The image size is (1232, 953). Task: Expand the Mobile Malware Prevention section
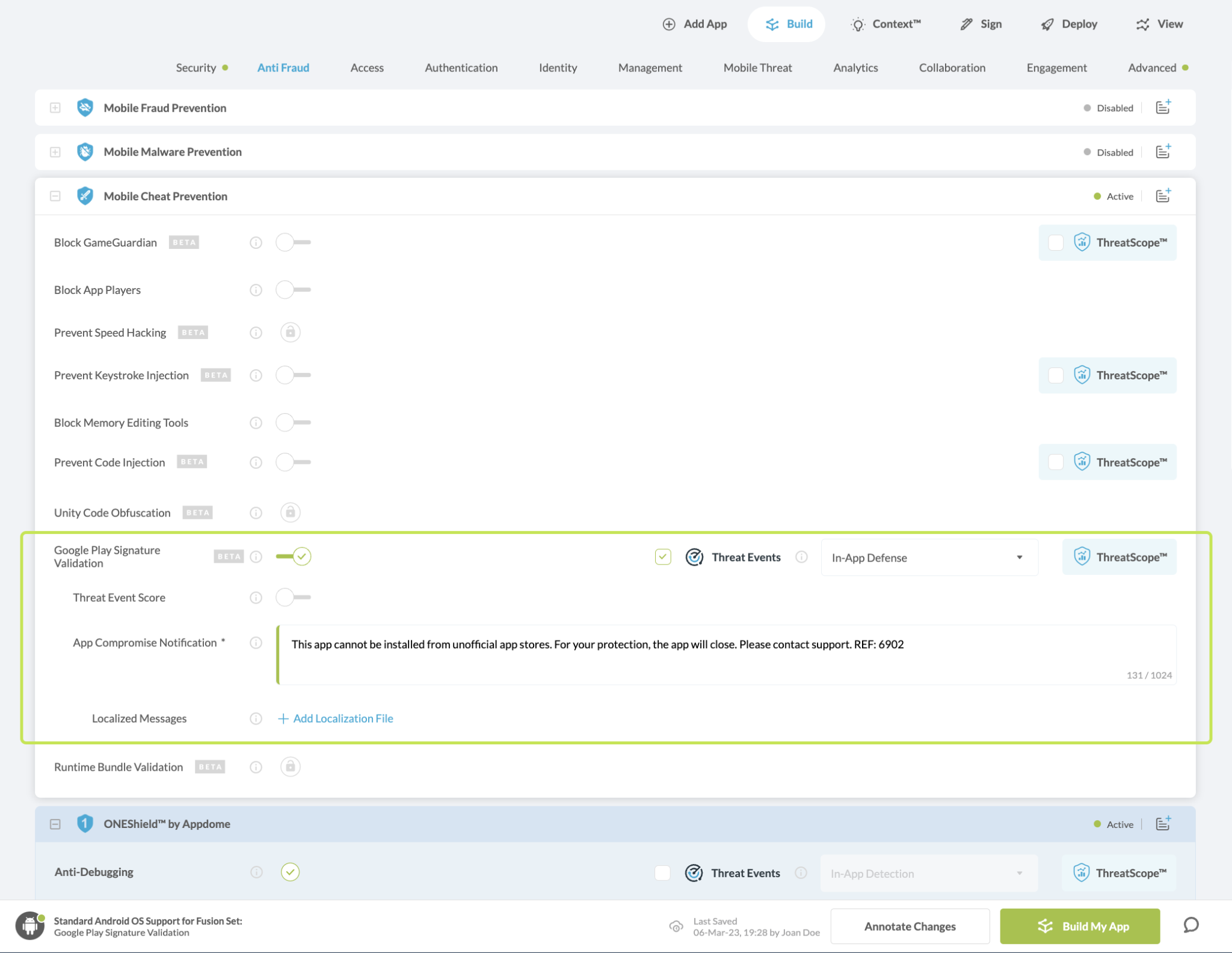tap(55, 152)
